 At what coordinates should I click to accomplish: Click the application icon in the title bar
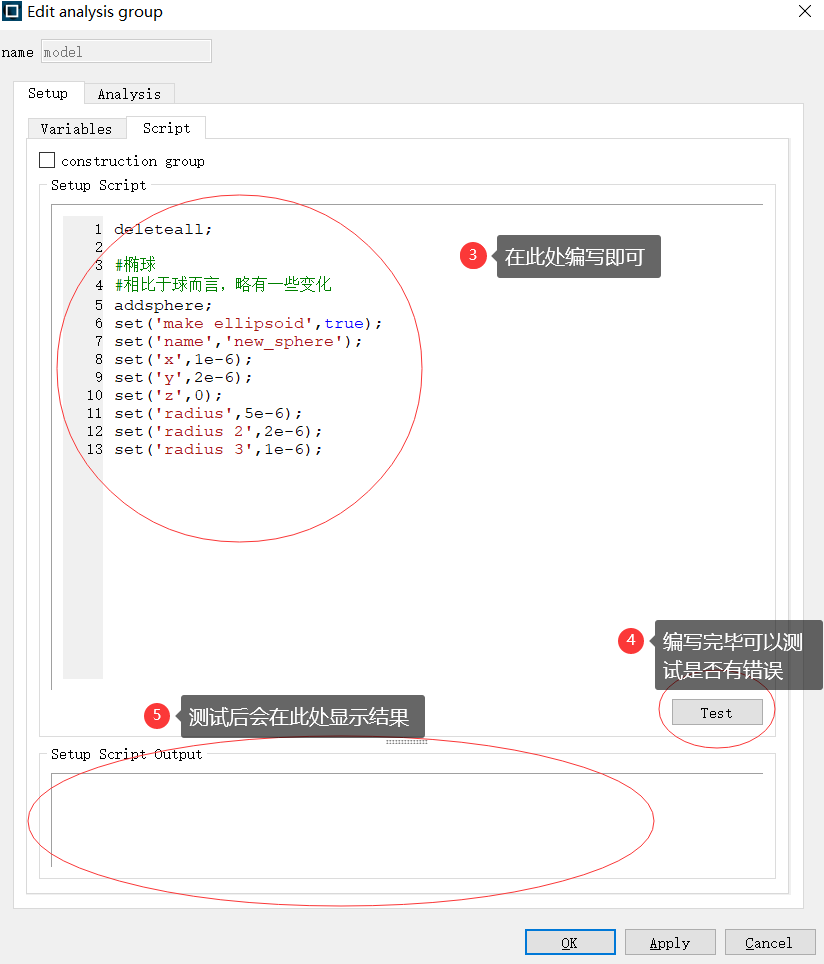click(12, 12)
